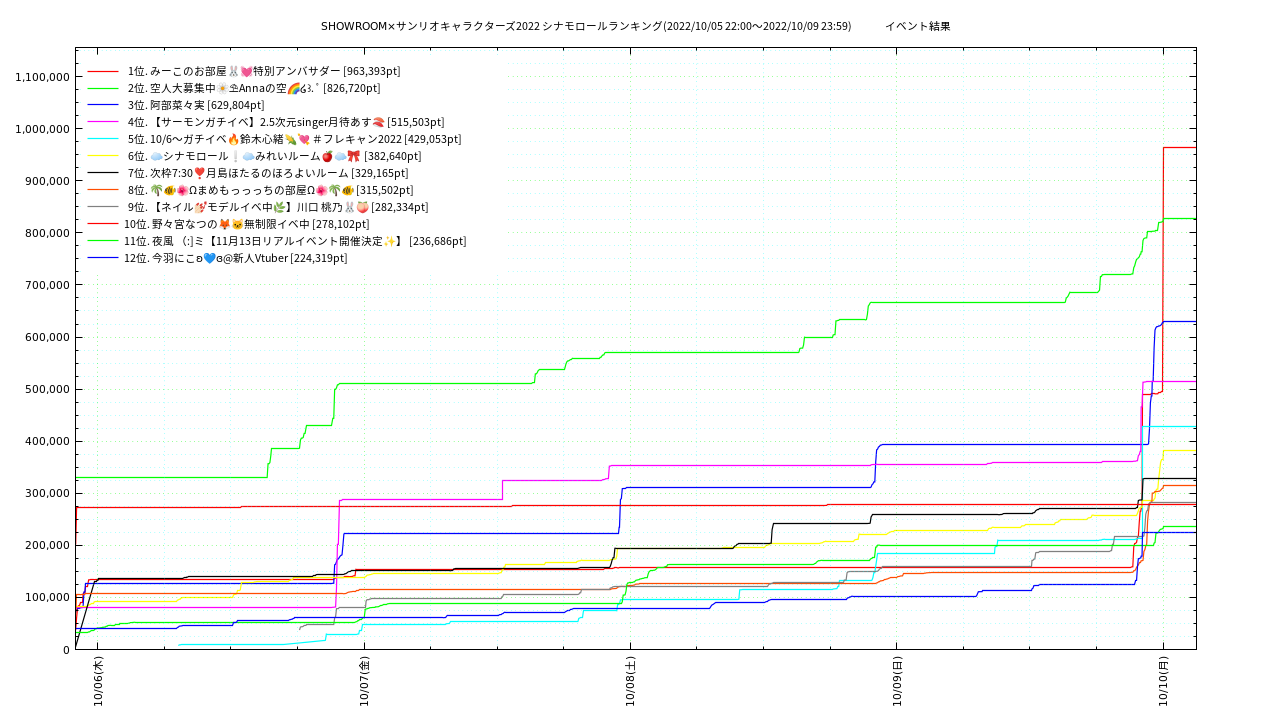
Task: Click the green line swatch beside 11位
Action: tap(103, 242)
